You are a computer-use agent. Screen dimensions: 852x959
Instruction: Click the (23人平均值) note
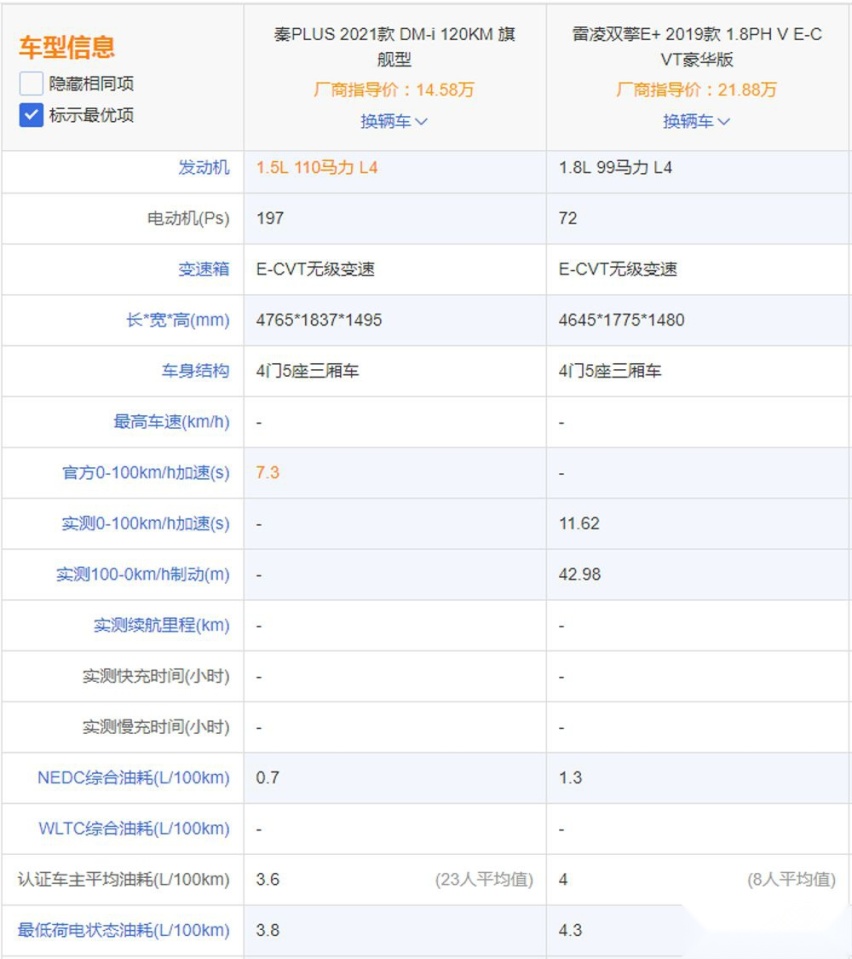point(484,879)
